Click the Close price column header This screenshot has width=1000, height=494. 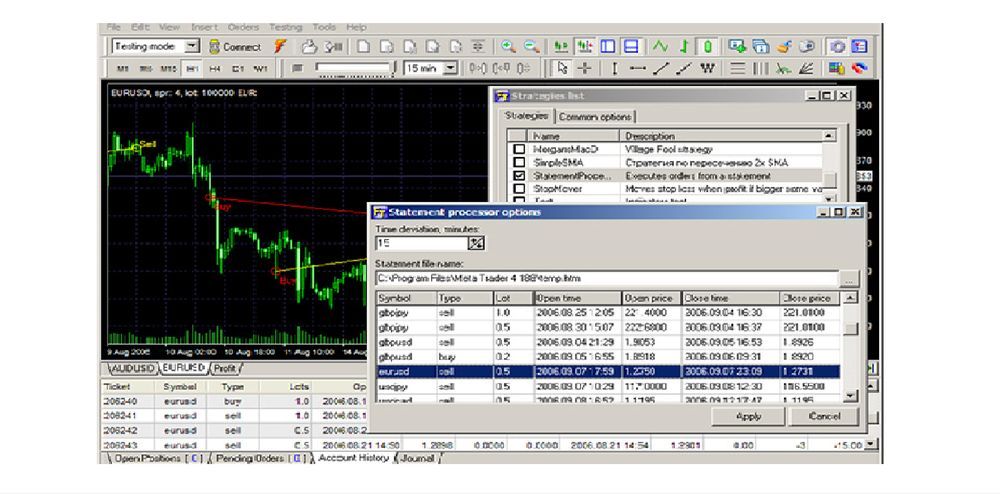pos(810,298)
